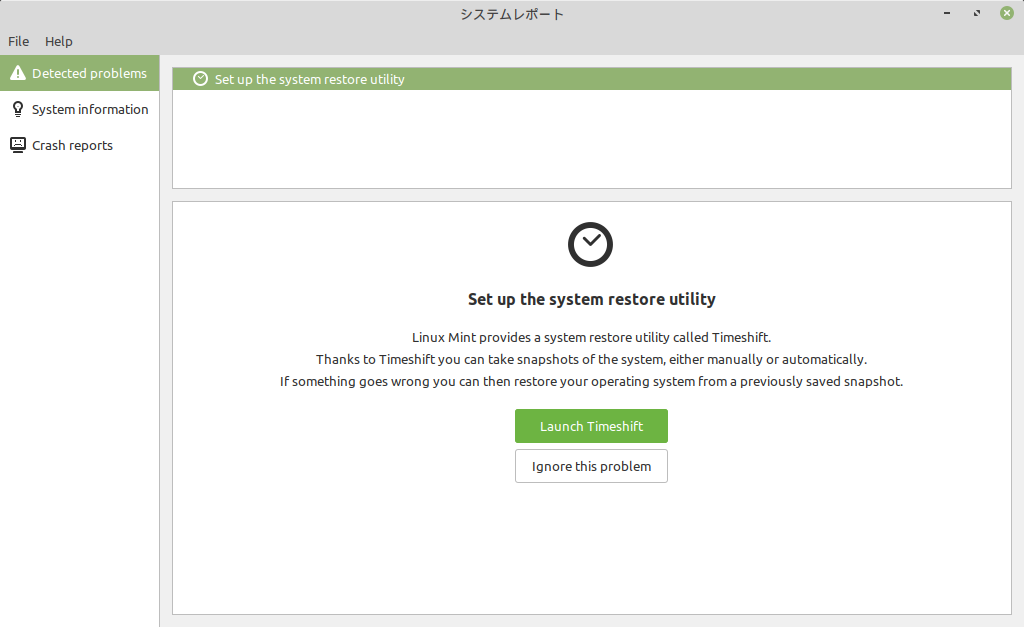Click the large clock icon above the heading
This screenshot has width=1024, height=627.
[590, 244]
